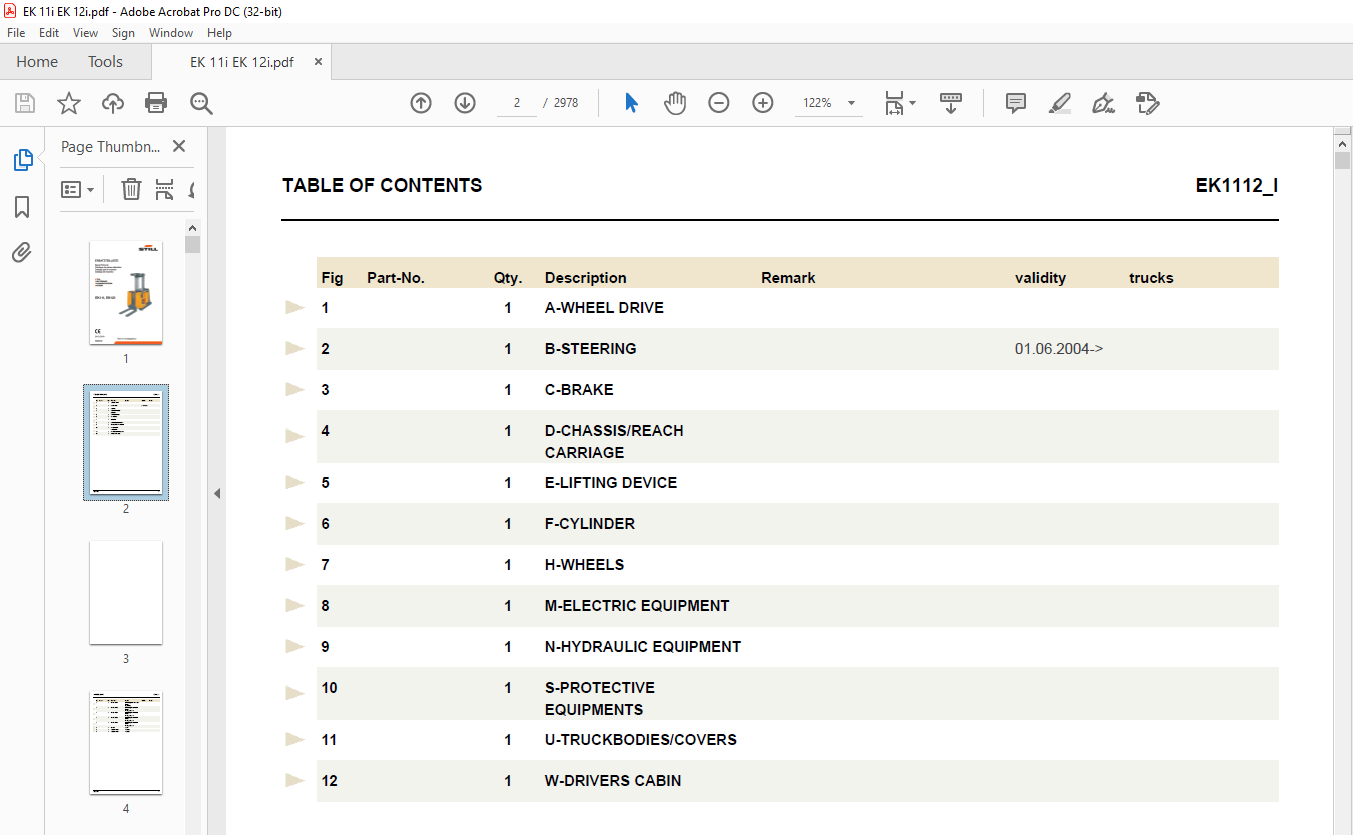
Task: Open the File menu
Action: click(16, 33)
